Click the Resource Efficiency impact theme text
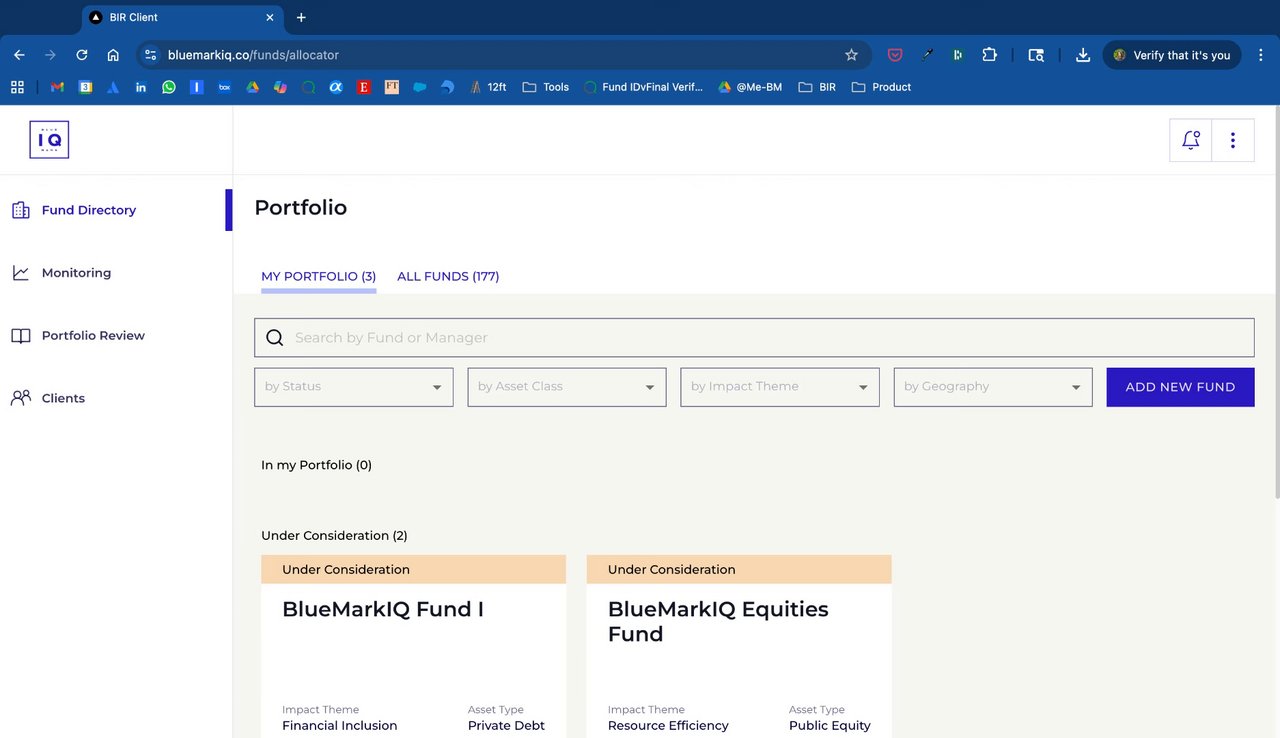Image resolution: width=1280 pixels, height=738 pixels. pyautogui.click(x=668, y=726)
